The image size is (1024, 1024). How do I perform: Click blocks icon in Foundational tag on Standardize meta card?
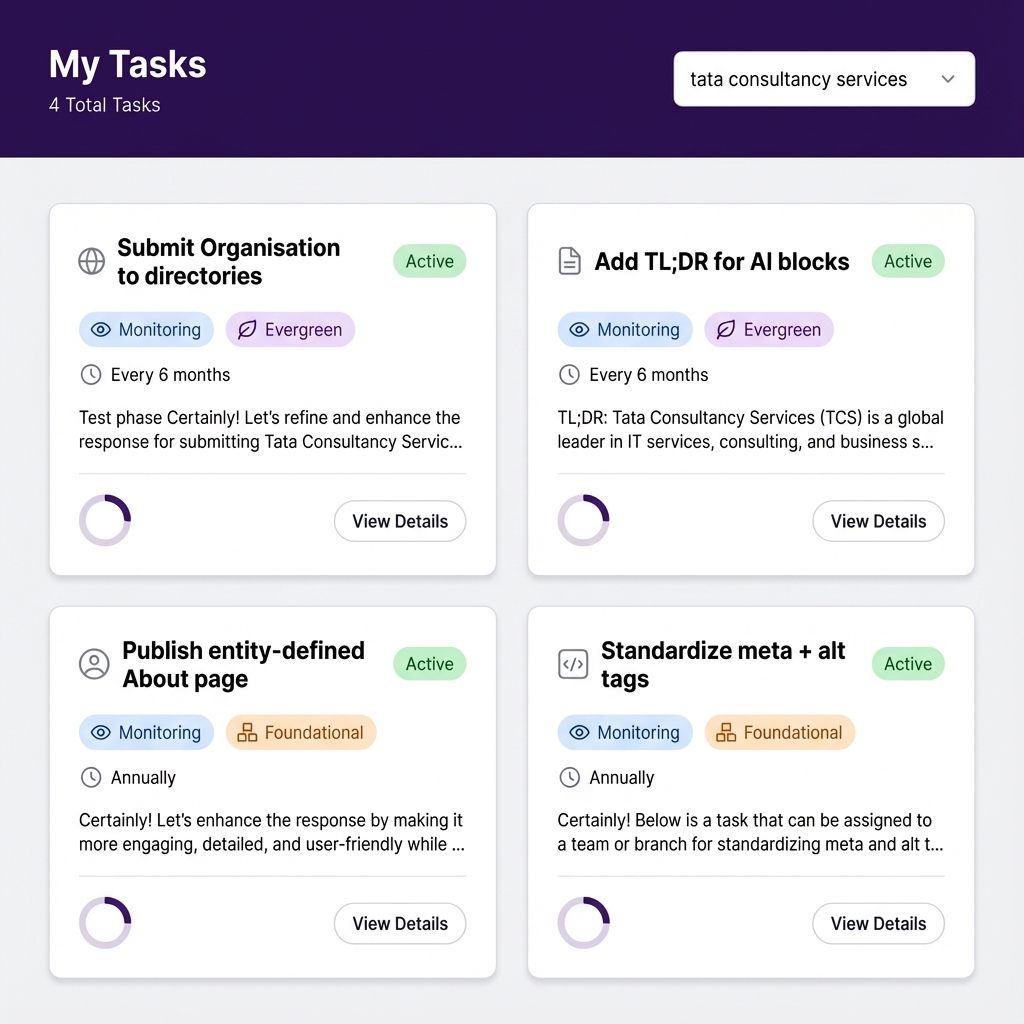tap(726, 733)
